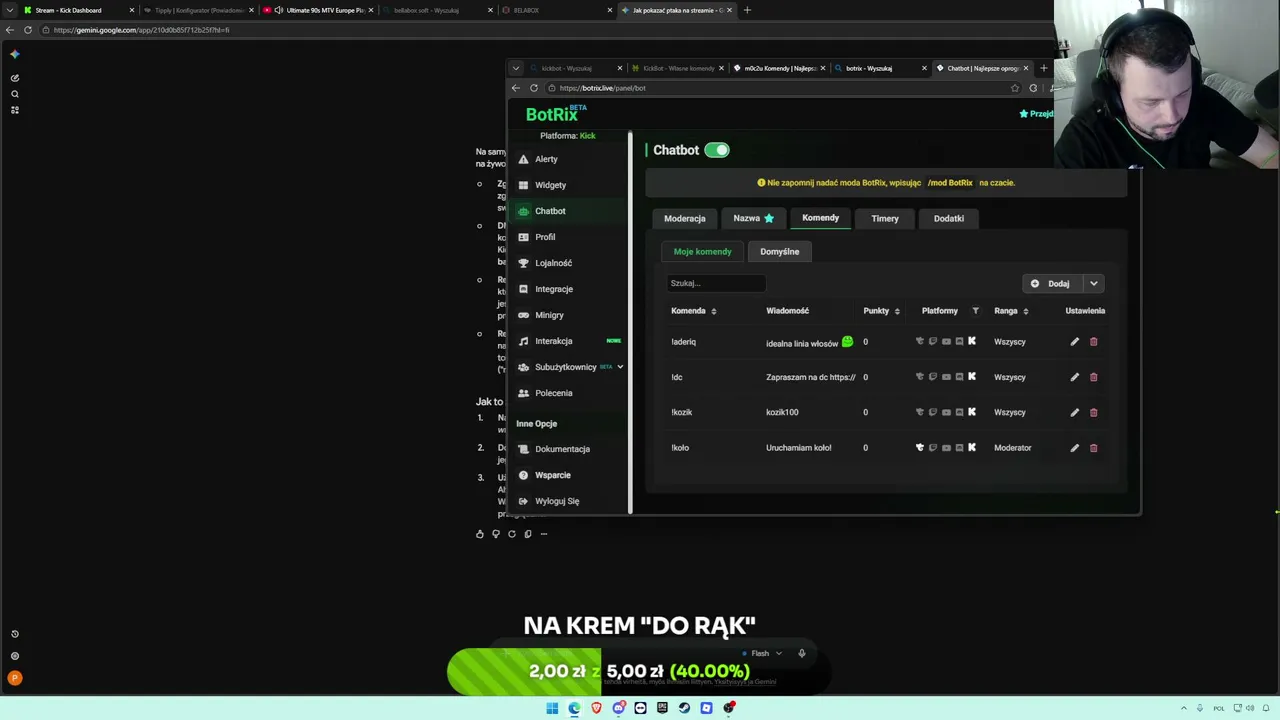1280x720 pixels.
Task: Switch to the Dodatki tab
Action: tap(949, 219)
